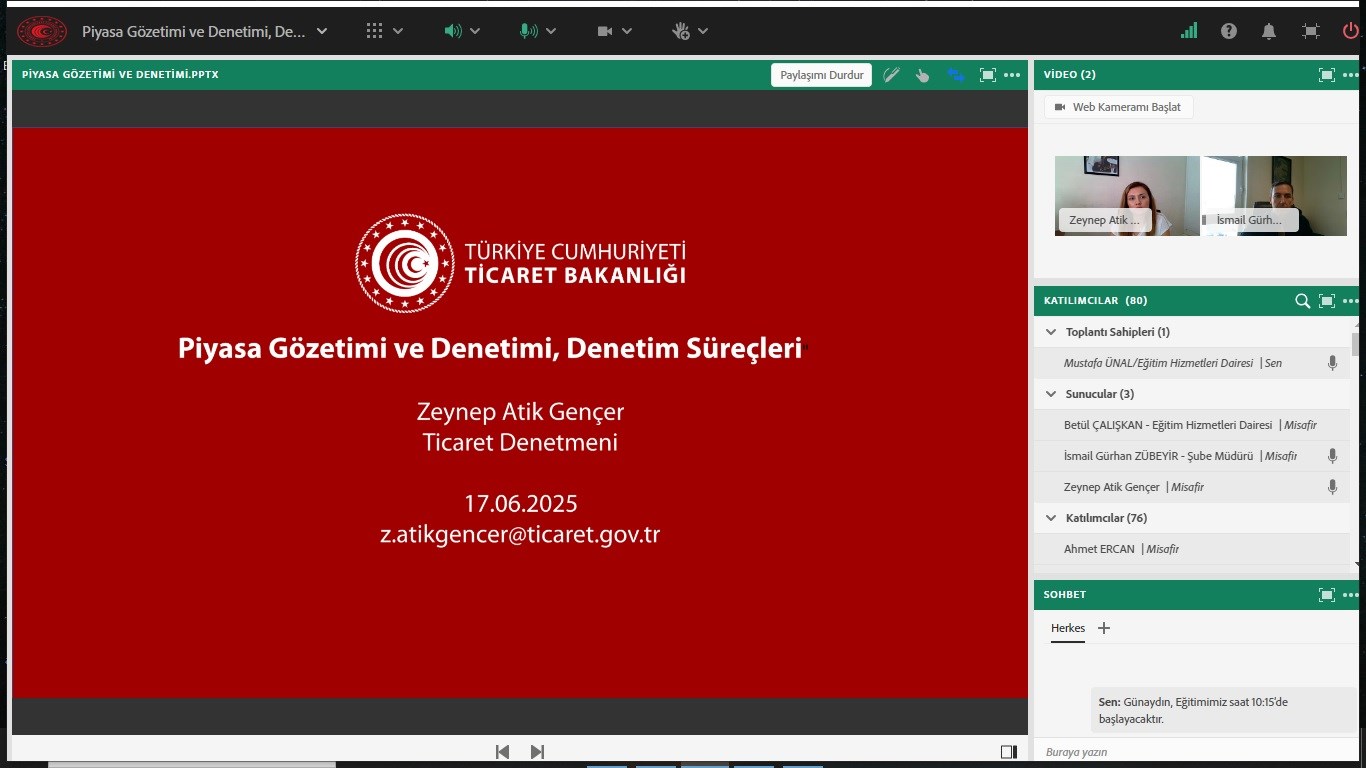Screen dimensions: 1366x768
Task: Start webcam with Web Kameramı Başlat
Action: click(1118, 107)
